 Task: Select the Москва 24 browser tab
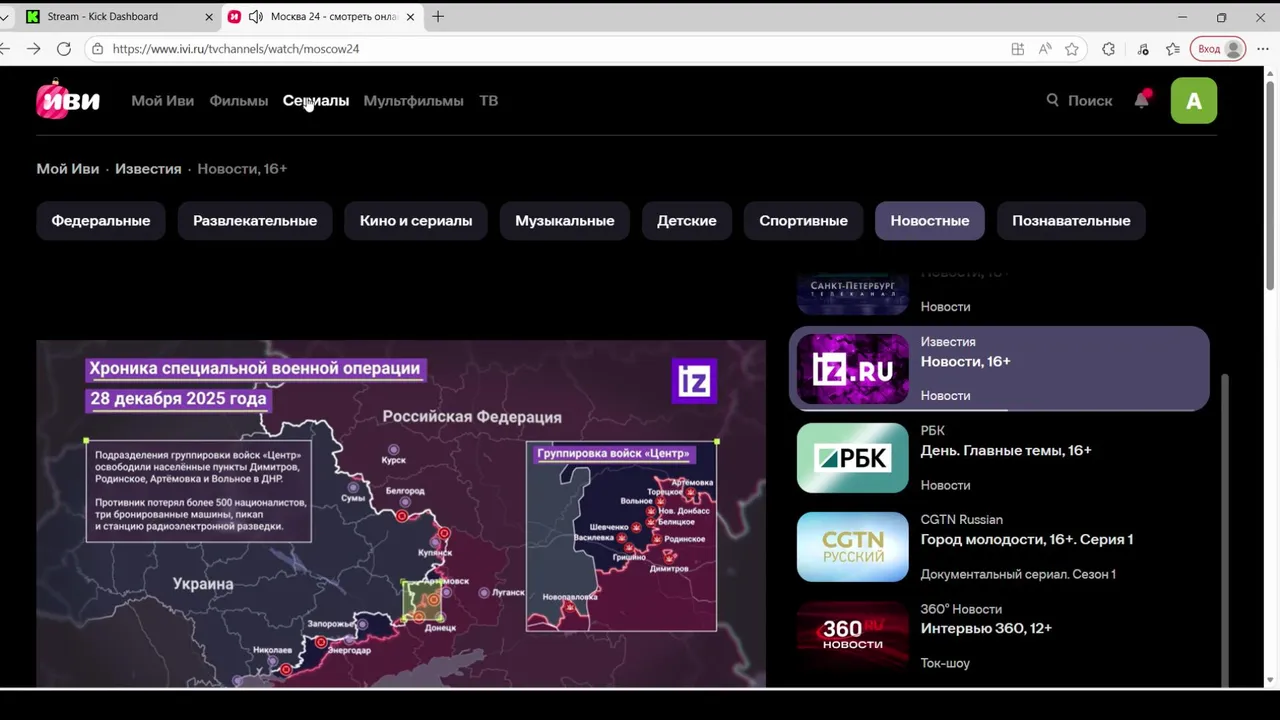(x=322, y=16)
